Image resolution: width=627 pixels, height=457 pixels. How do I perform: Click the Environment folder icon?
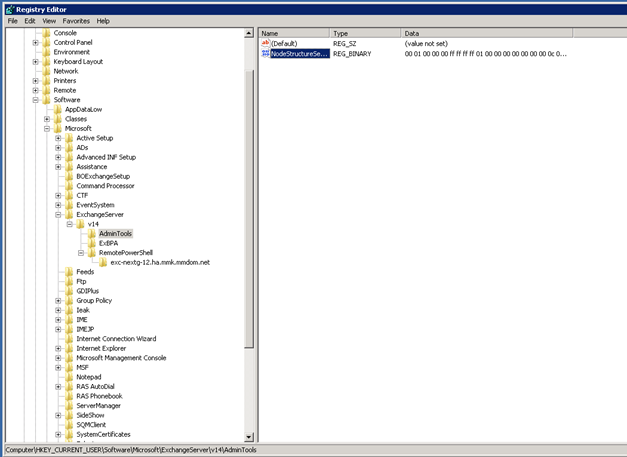[46, 52]
